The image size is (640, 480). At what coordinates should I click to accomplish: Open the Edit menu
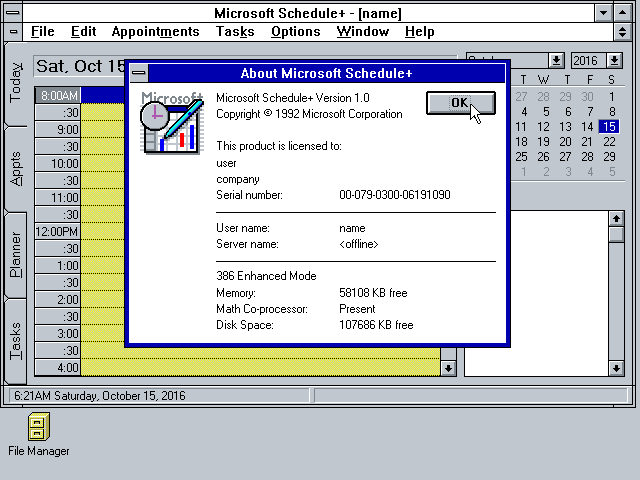83,31
